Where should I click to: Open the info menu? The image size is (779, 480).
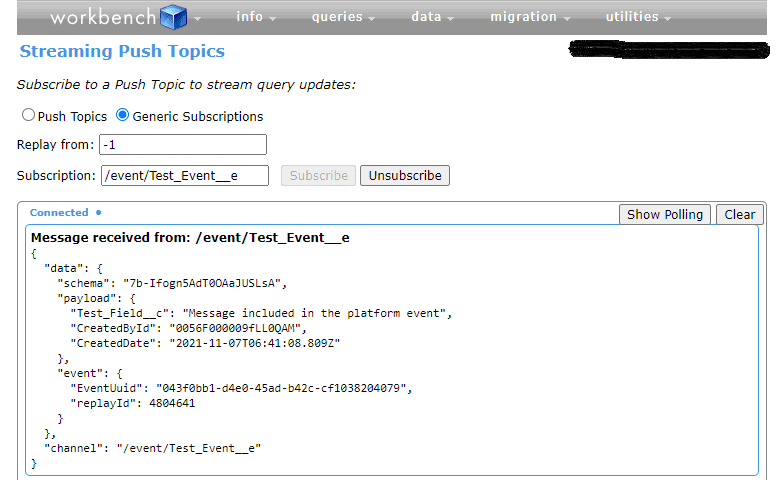click(255, 17)
